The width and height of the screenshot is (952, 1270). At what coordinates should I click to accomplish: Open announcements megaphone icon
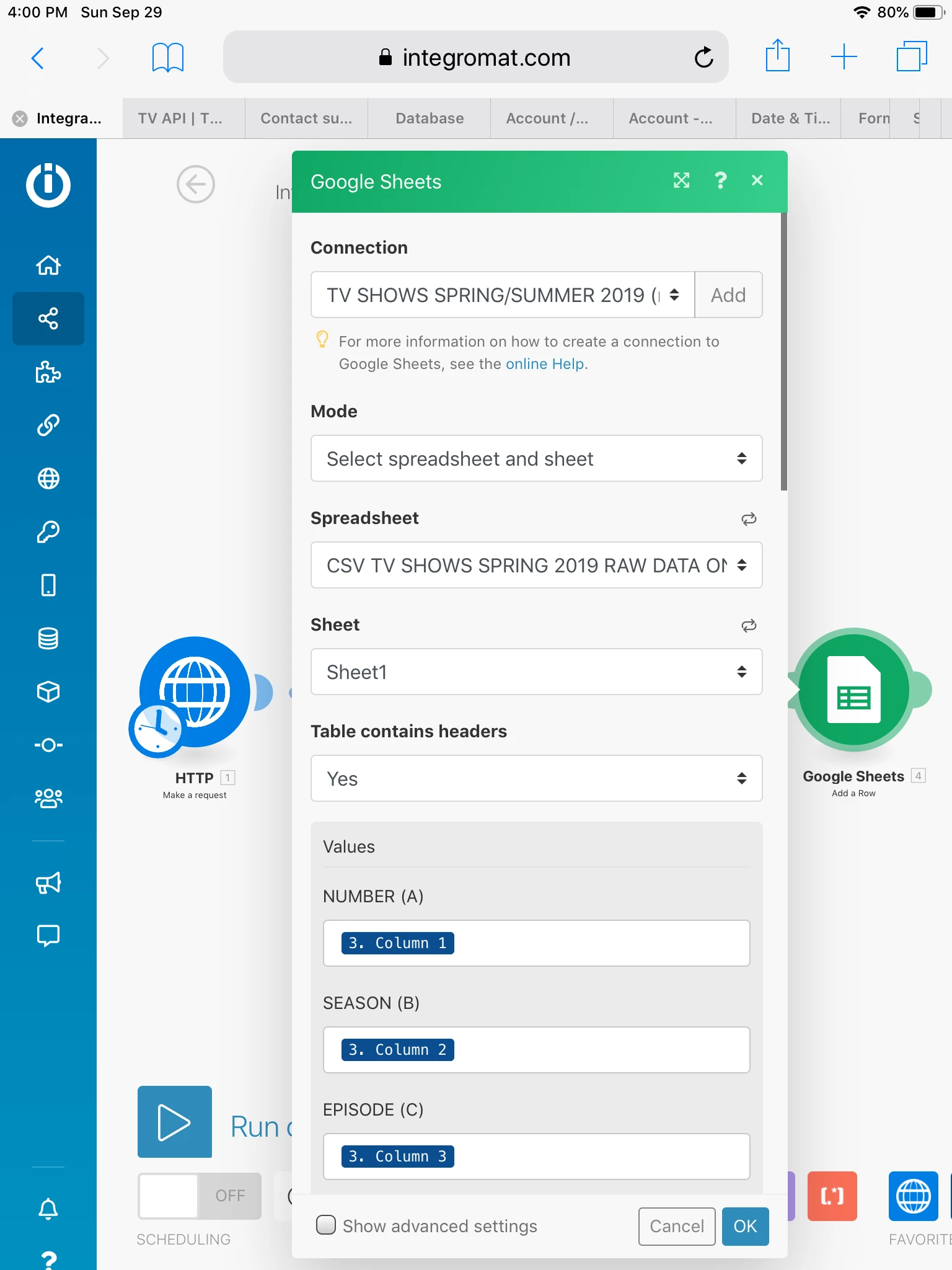click(x=48, y=882)
